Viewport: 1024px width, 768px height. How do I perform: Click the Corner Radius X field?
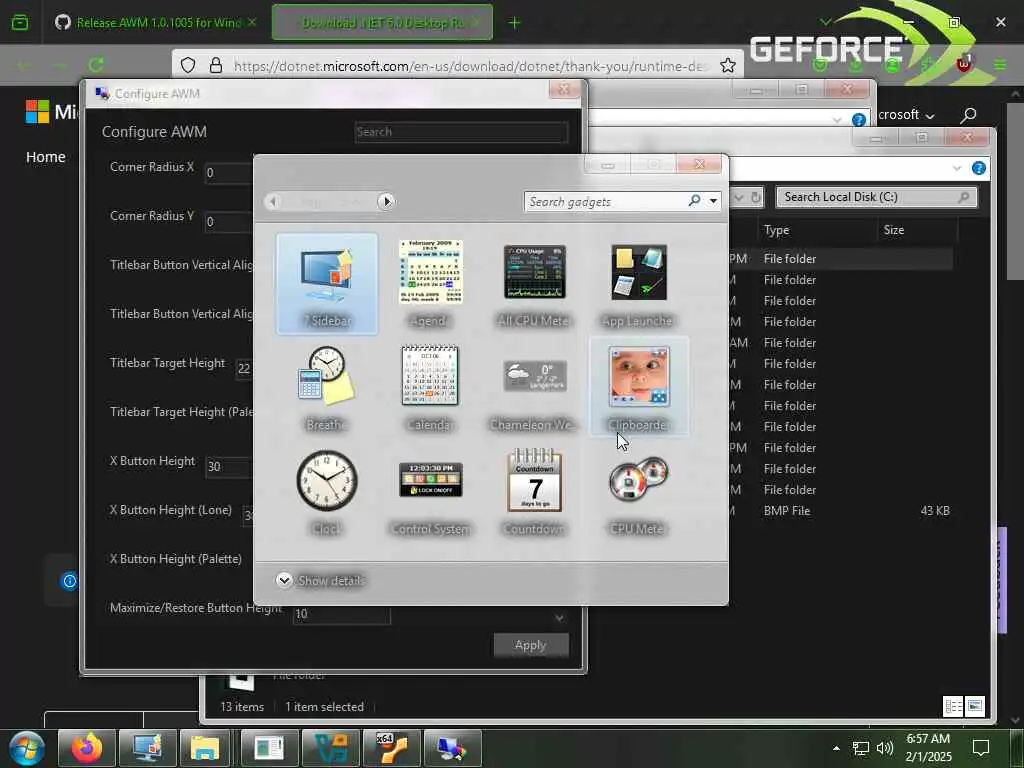(229, 172)
